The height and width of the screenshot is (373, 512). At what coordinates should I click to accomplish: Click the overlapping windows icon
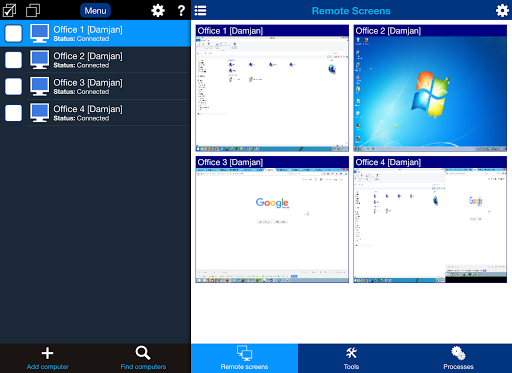tap(33, 10)
